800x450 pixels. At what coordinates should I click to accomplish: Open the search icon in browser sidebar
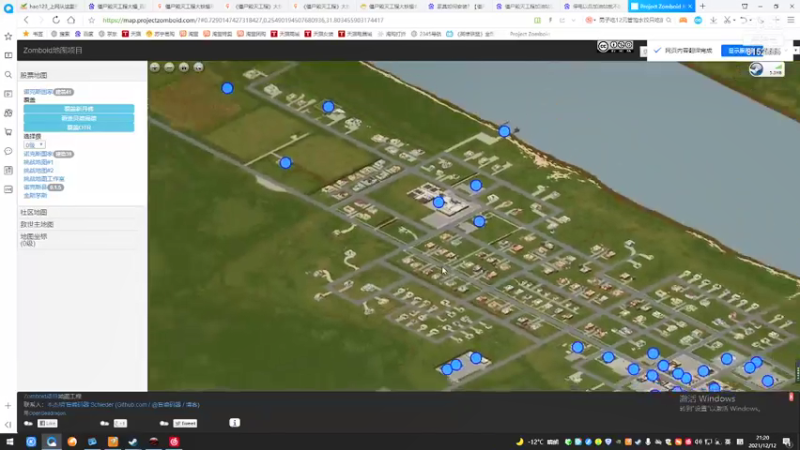(8, 74)
